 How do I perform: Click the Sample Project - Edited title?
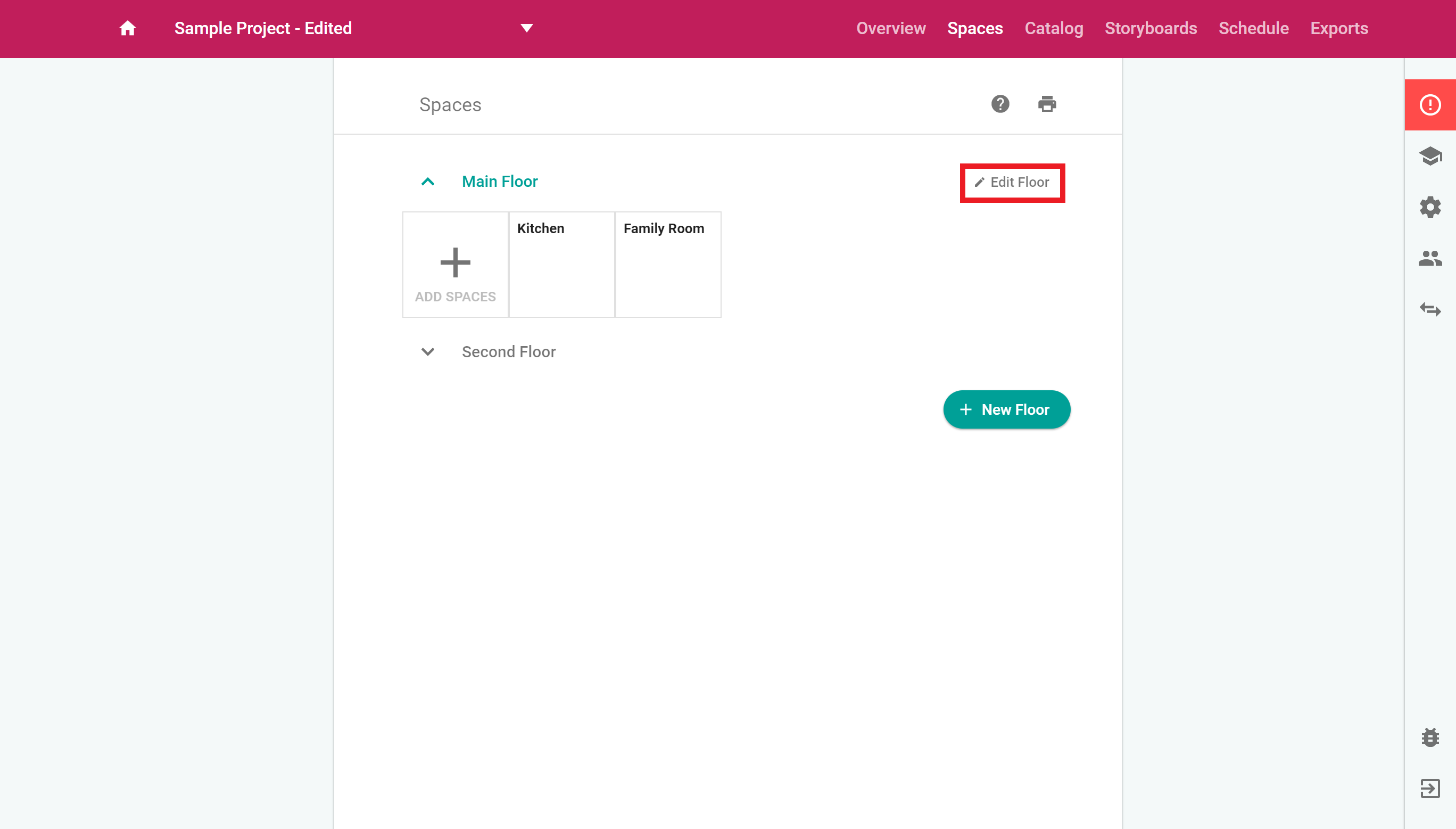tap(263, 28)
